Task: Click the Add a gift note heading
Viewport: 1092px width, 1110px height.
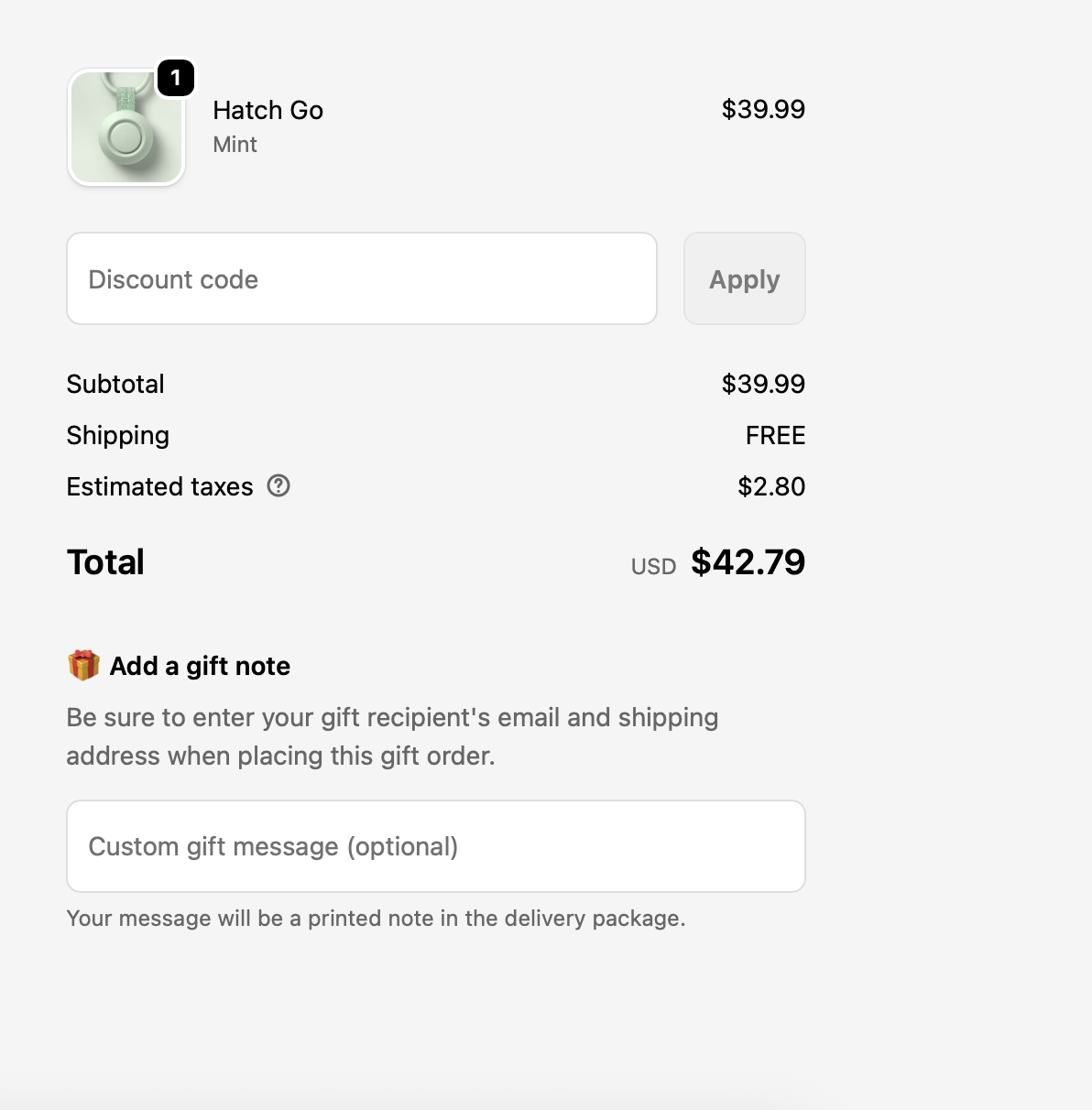Action: pos(200,666)
